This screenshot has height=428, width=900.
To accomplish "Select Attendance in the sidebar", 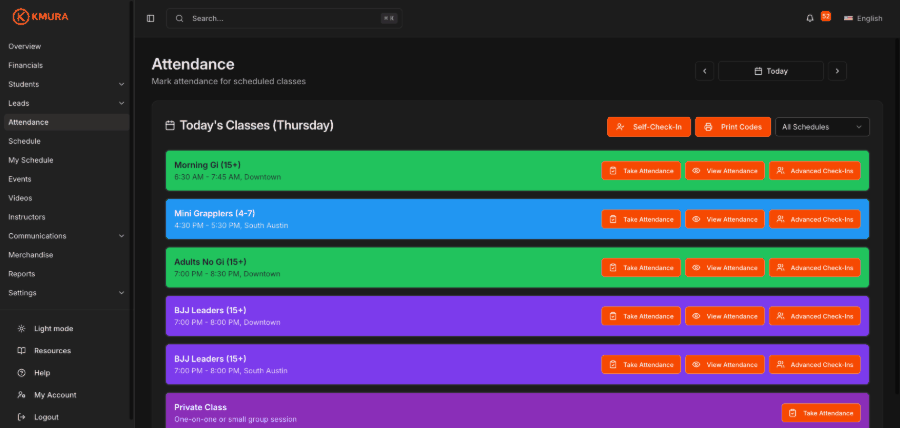I will [67, 122].
